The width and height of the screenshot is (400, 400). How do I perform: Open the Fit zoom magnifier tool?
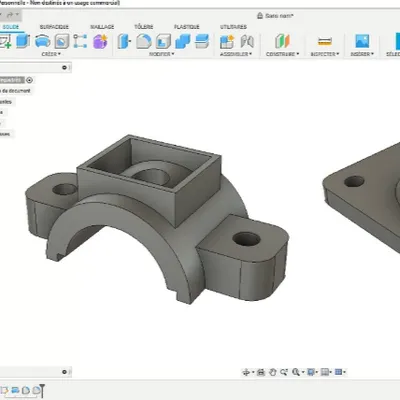[x=296, y=372]
